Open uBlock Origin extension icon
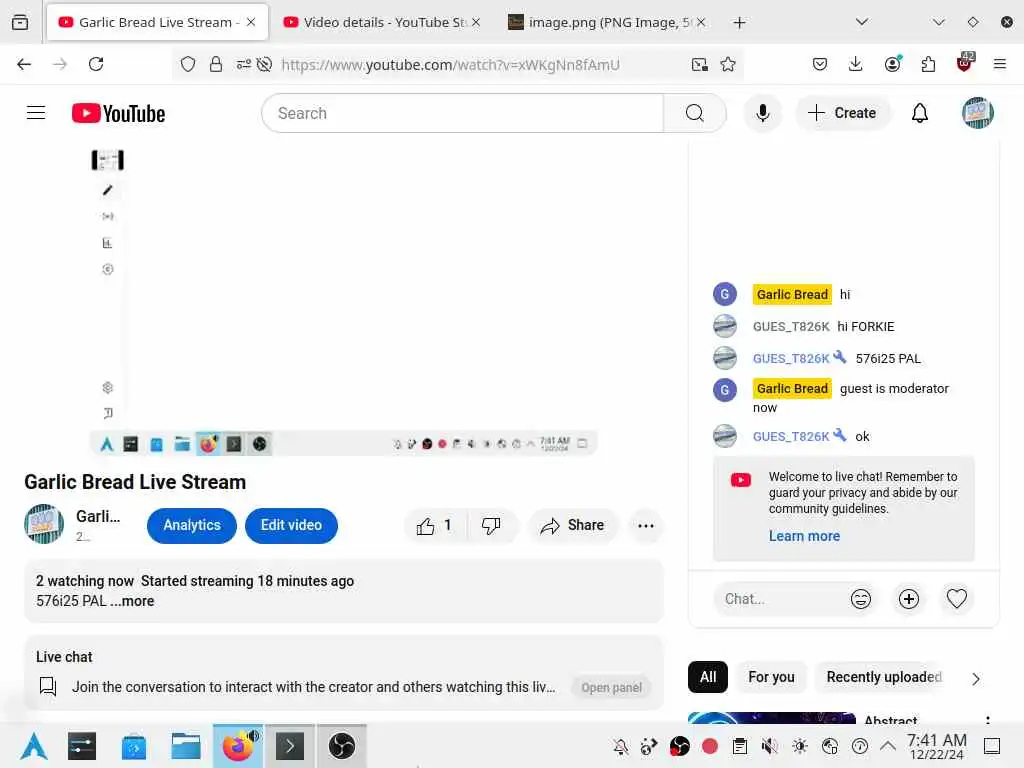Image resolution: width=1024 pixels, height=768 pixels. click(x=964, y=63)
